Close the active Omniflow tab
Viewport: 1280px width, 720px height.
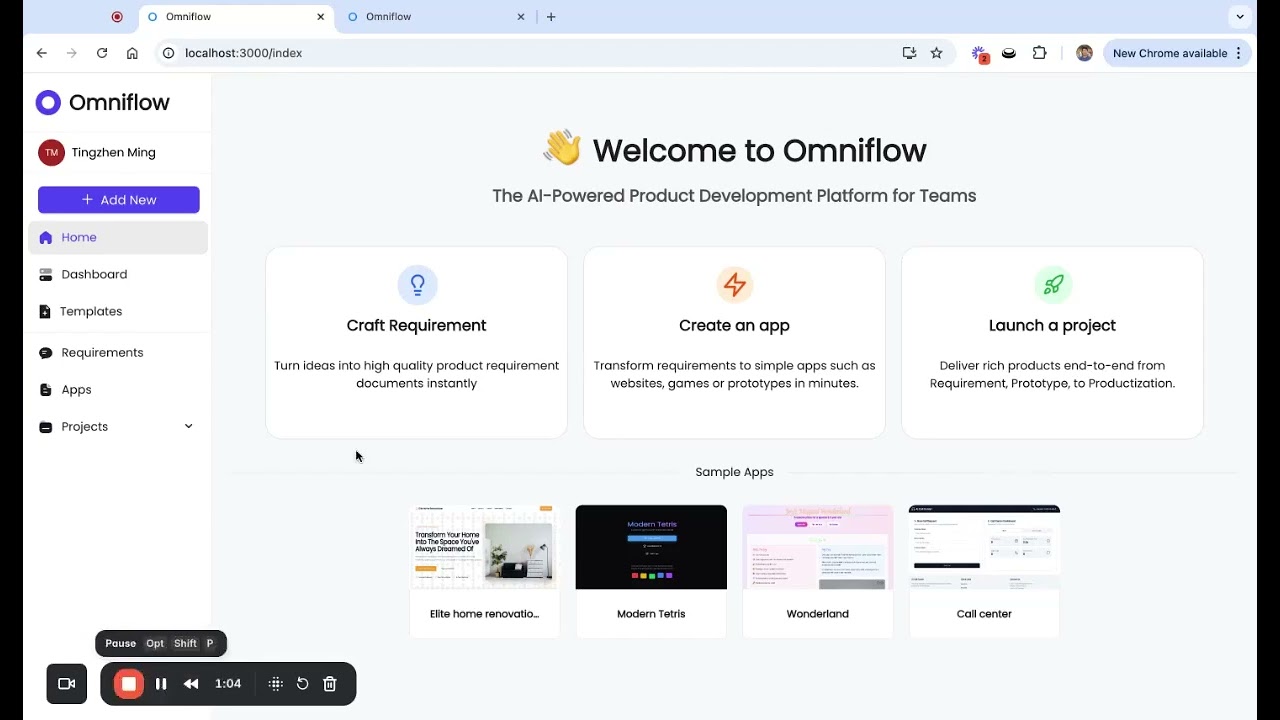tap(320, 17)
